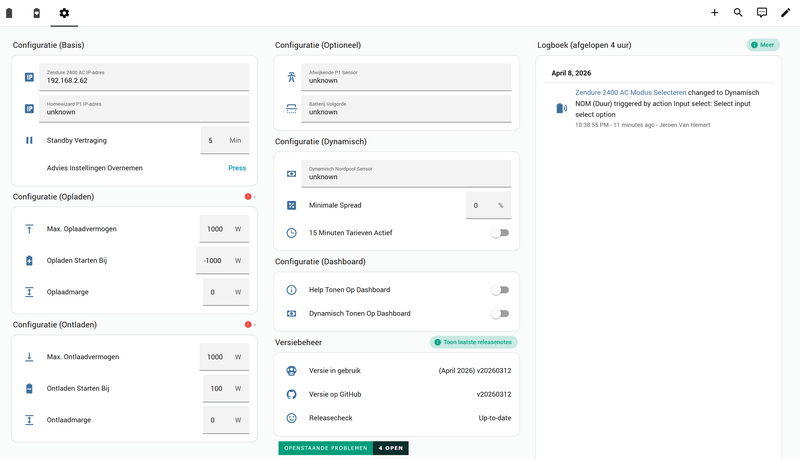Enable Help Tonen Op Dashboard switch
Image resolution: width=800 pixels, height=460 pixels.
(x=500, y=290)
